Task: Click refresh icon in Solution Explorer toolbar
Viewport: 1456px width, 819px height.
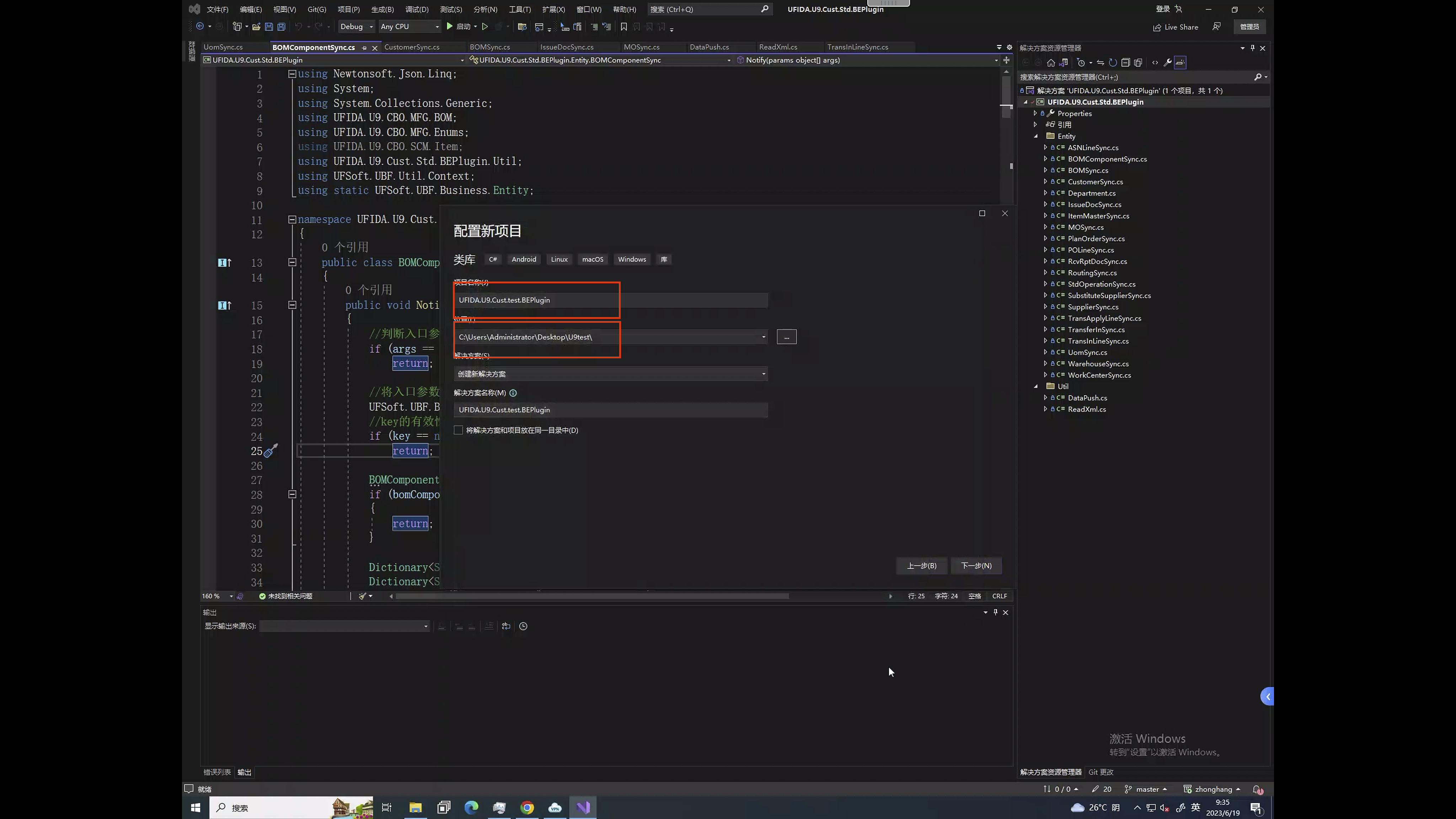Action: click(1112, 63)
